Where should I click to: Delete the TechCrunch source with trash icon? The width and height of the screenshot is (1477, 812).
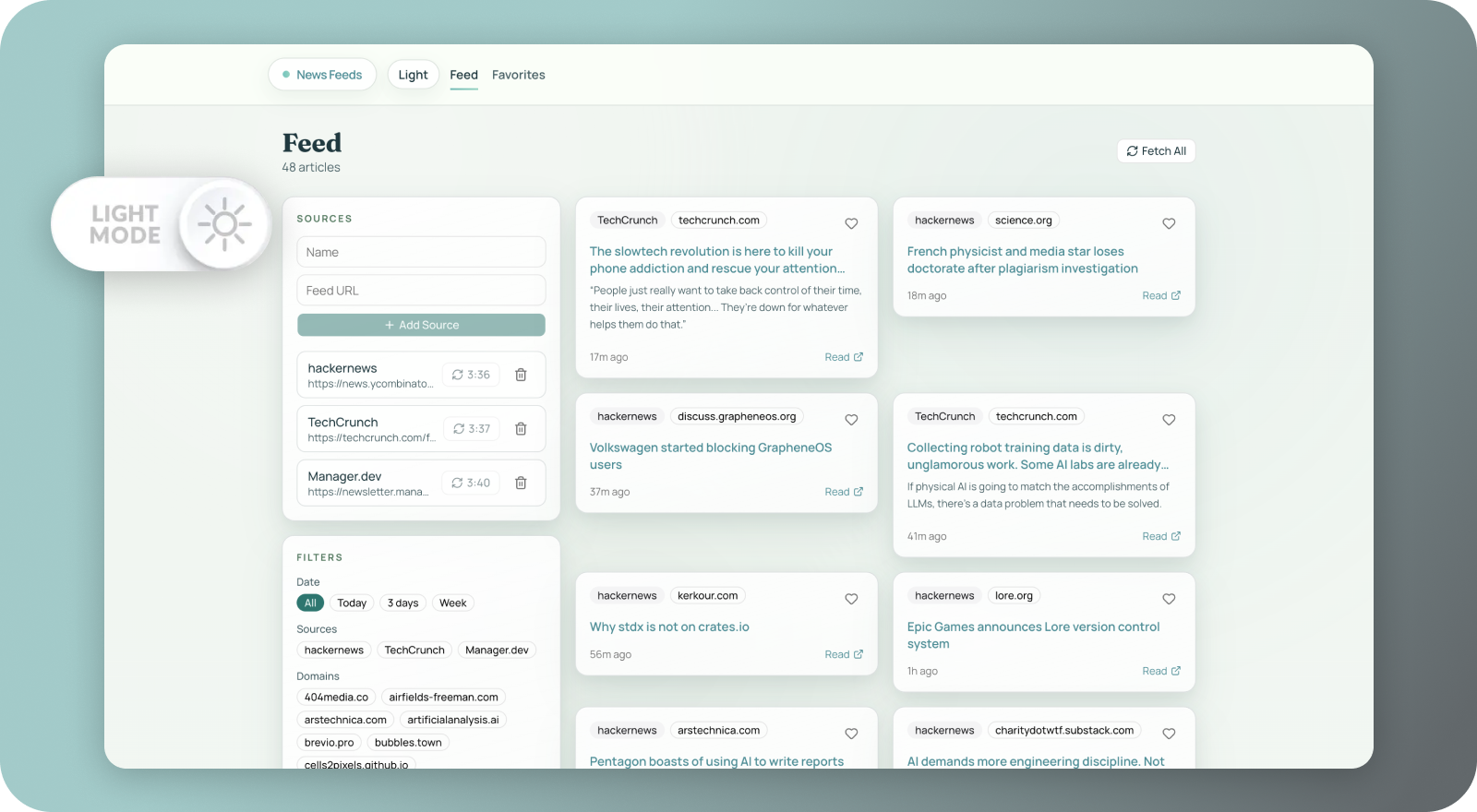521,429
